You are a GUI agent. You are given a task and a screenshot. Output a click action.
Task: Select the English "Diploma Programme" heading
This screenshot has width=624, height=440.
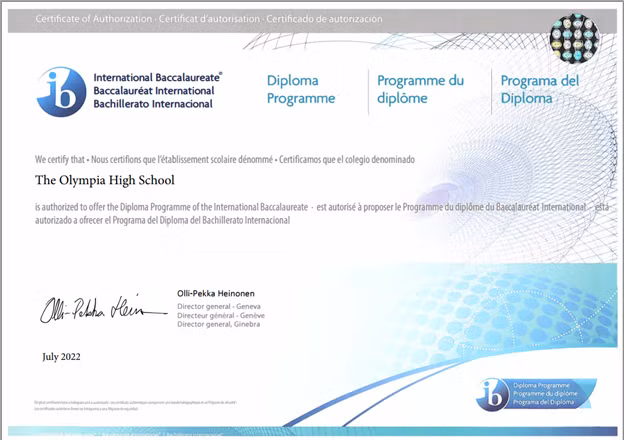(x=301, y=89)
